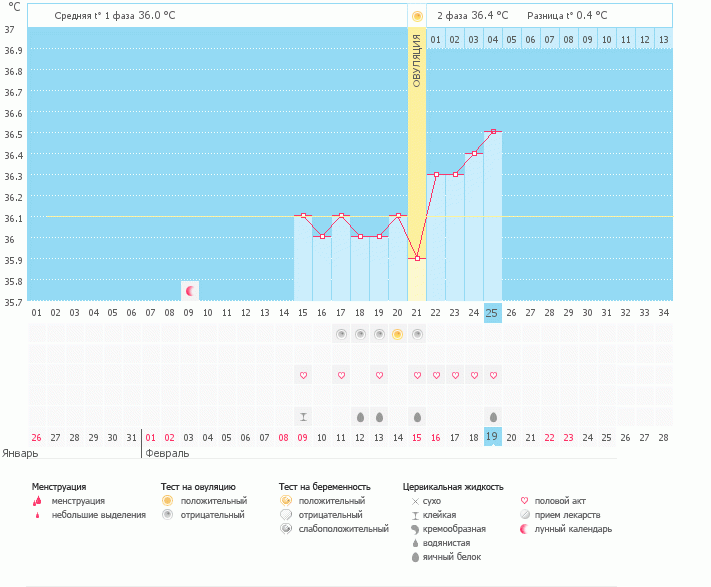The image size is (711, 587).
Task: Click 'Разница t° 0.4 °C' text
Action: click(x=567, y=16)
